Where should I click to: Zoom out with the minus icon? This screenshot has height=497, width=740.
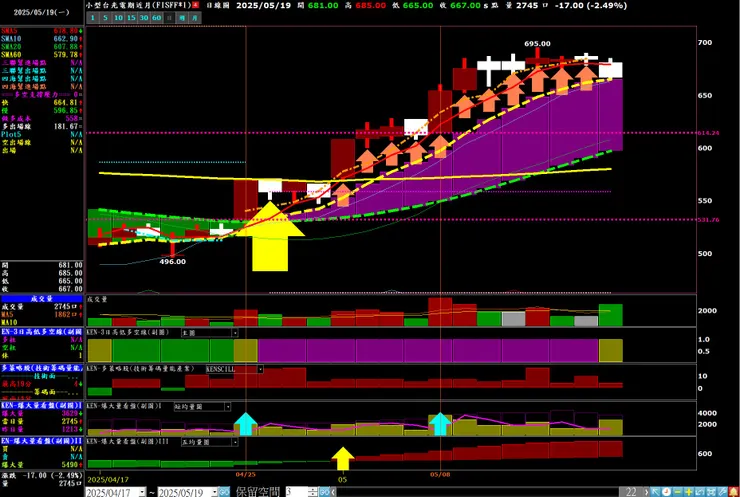[x=677, y=492]
